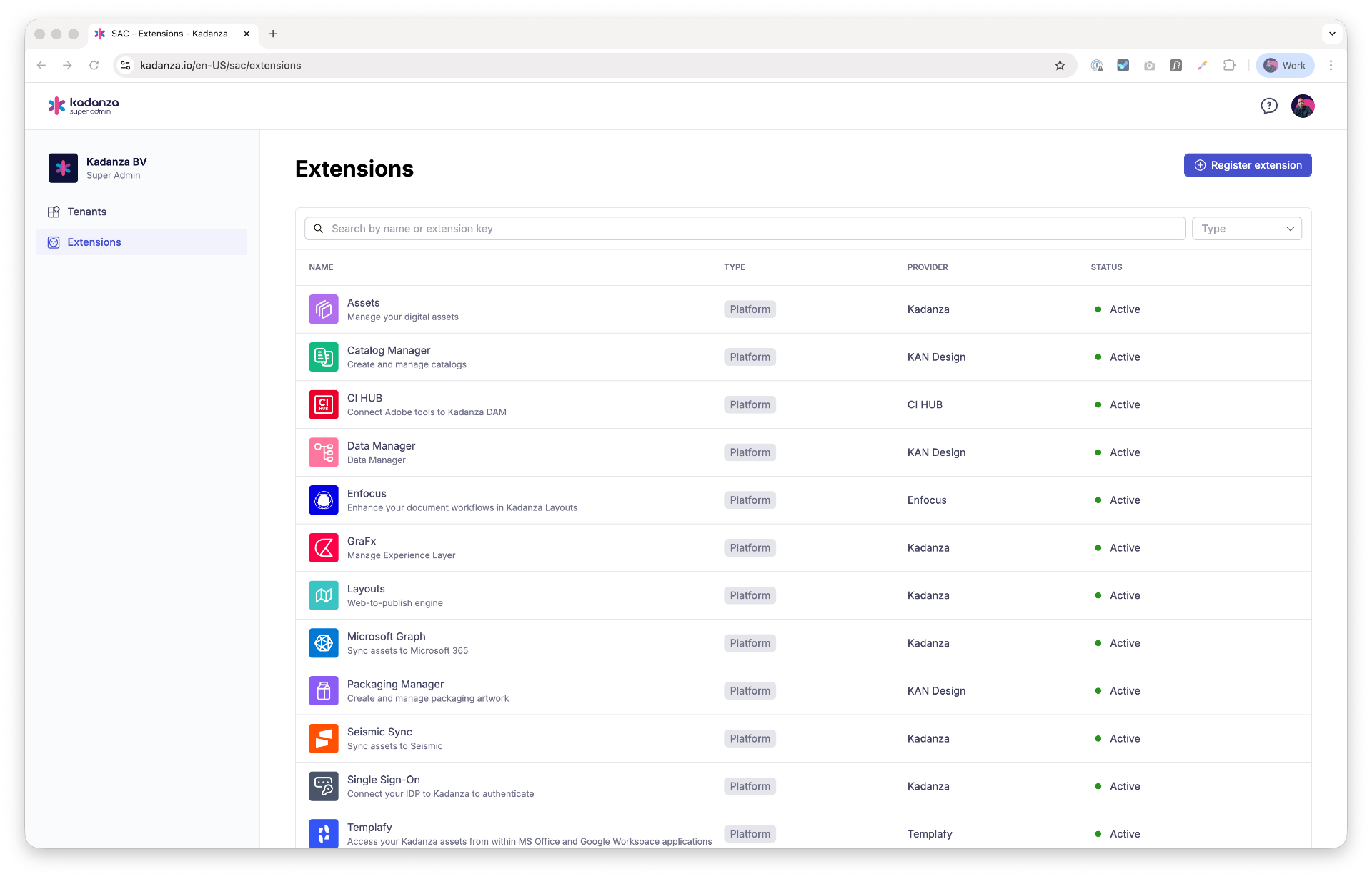Viewport: 1372px width, 879px height.
Task: Open the Type filter dropdown
Action: pos(1247,229)
